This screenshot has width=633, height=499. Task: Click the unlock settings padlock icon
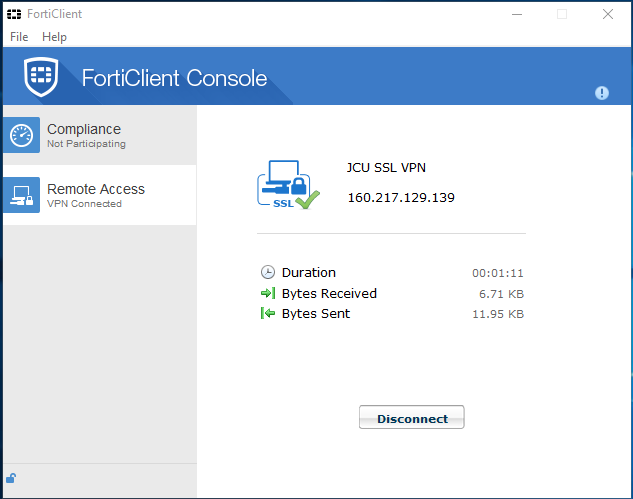[x=11, y=478]
